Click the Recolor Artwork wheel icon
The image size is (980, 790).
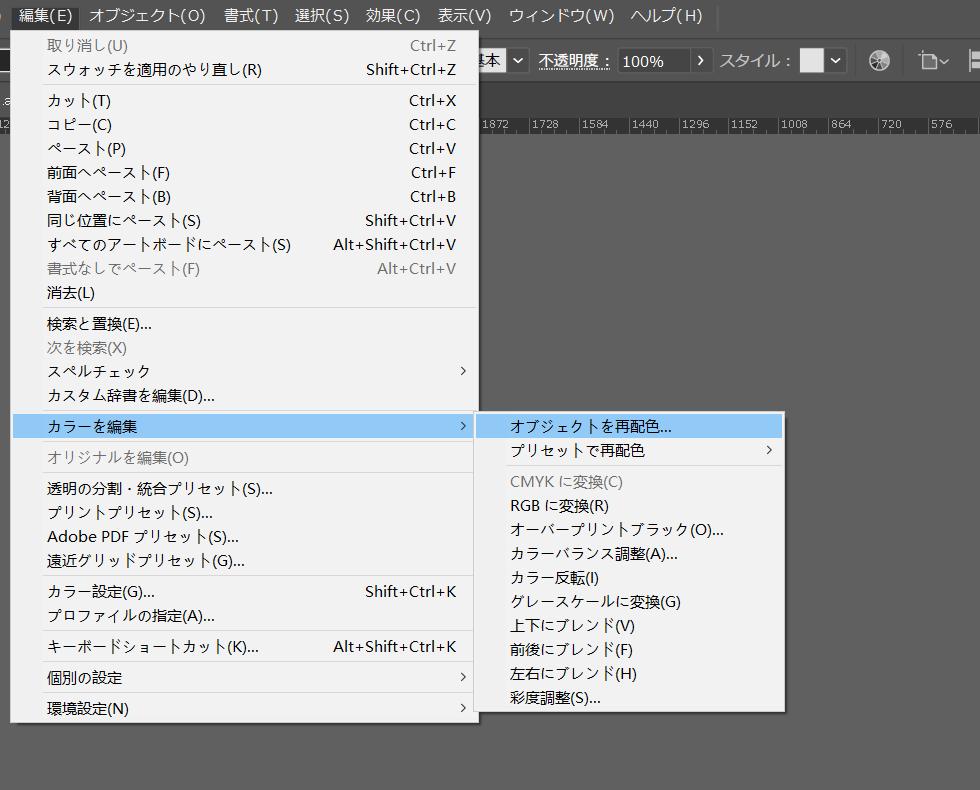pyautogui.click(x=879, y=61)
